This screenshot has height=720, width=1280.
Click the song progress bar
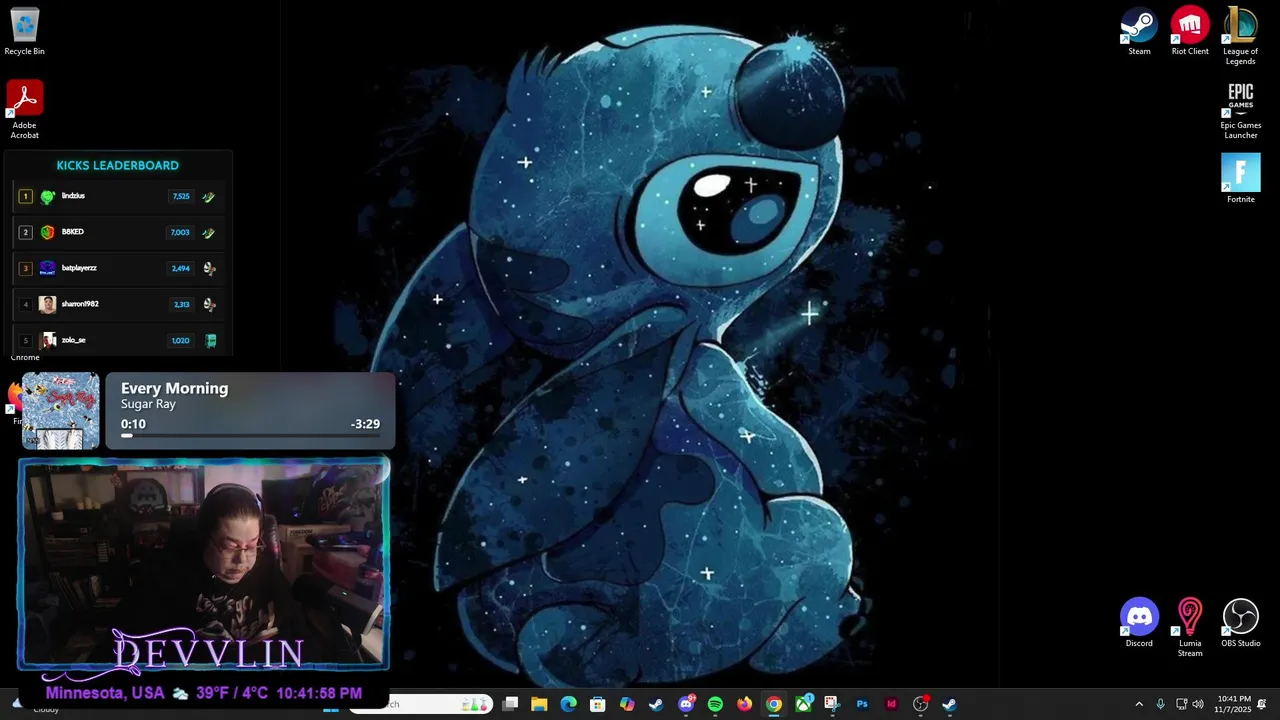(x=250, y=436)
